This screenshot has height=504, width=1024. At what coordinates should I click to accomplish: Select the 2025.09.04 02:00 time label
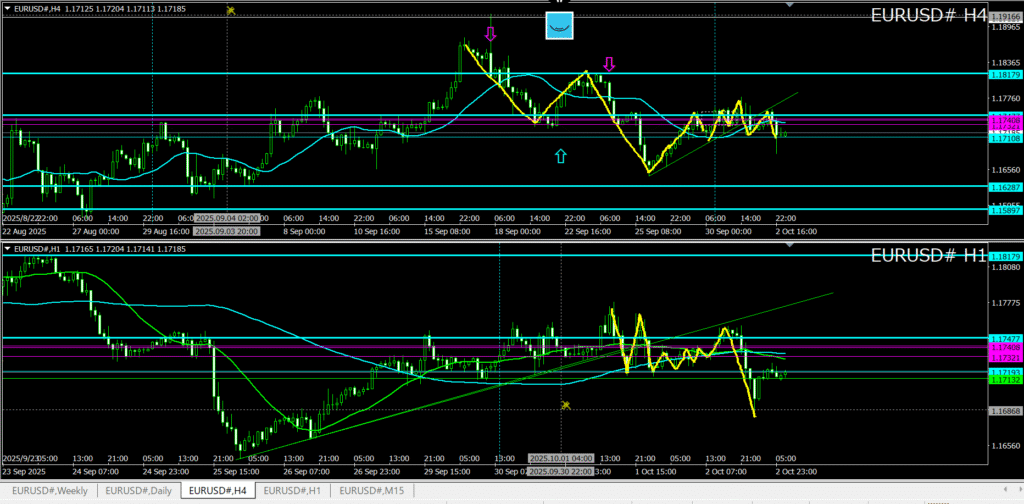[227, 218]
